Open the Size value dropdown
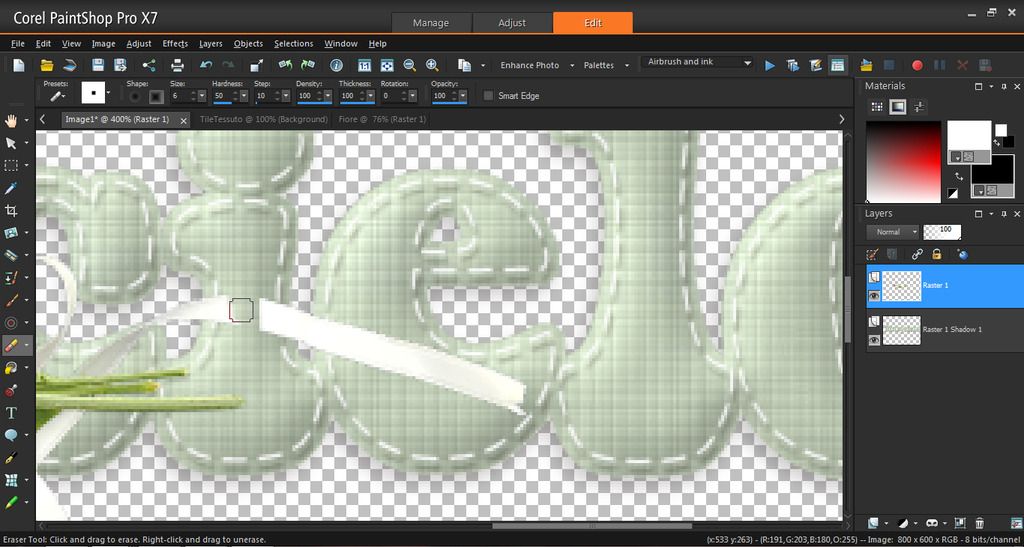 click(202, 96)
